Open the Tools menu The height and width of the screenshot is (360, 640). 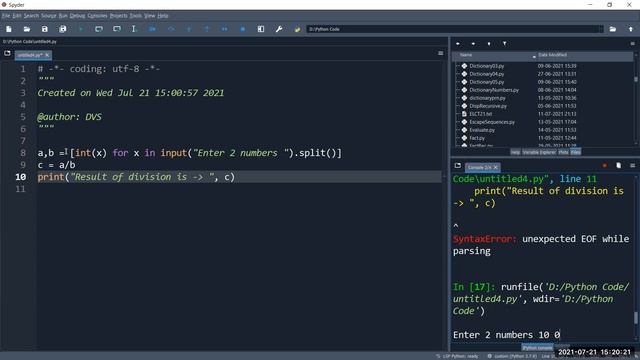136,16
